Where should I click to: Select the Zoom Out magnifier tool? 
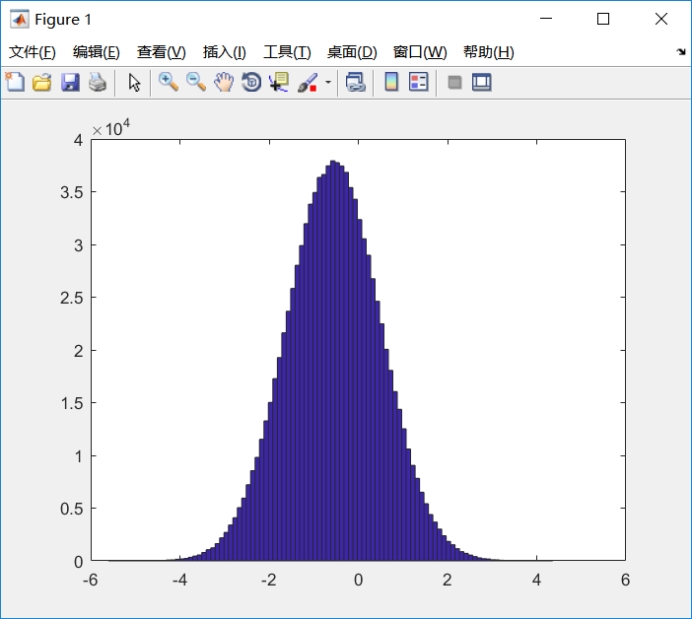coord(196,82)
